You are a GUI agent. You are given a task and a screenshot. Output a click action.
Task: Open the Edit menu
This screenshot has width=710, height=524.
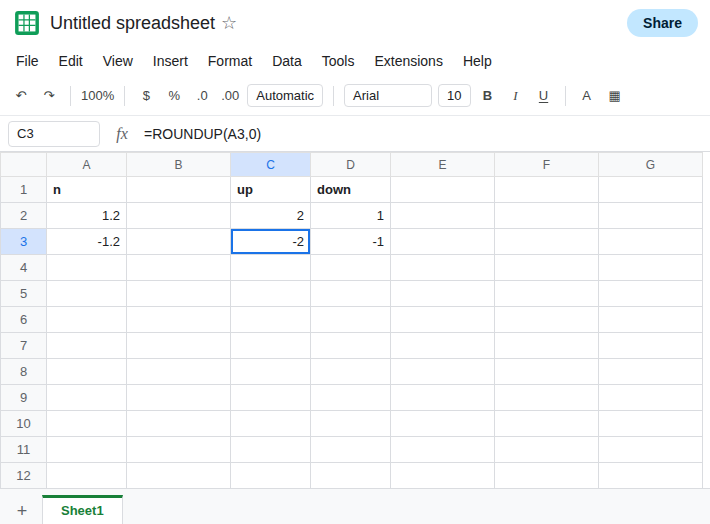tap(71, 61)
